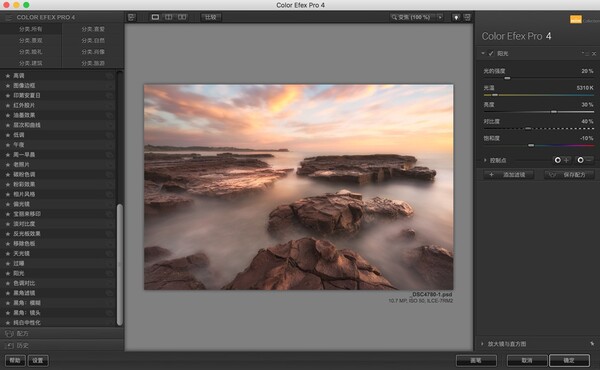Expand the 放大镜与直方图 panel
This screenshot has width=600, height=370.
pos(482,344)
